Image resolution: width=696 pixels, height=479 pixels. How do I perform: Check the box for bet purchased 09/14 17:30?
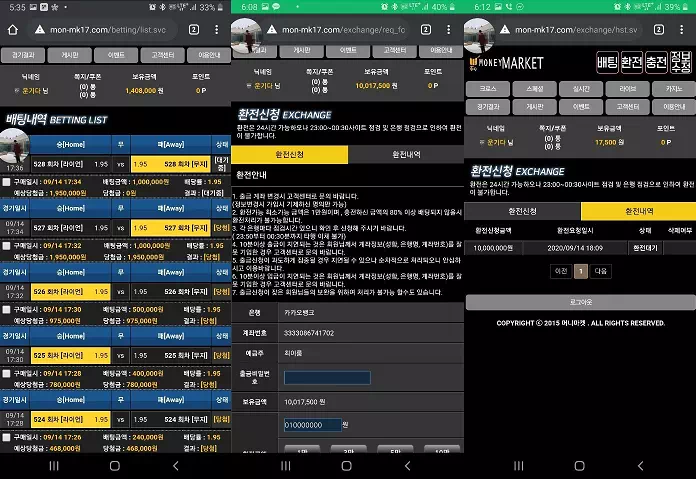6,309
